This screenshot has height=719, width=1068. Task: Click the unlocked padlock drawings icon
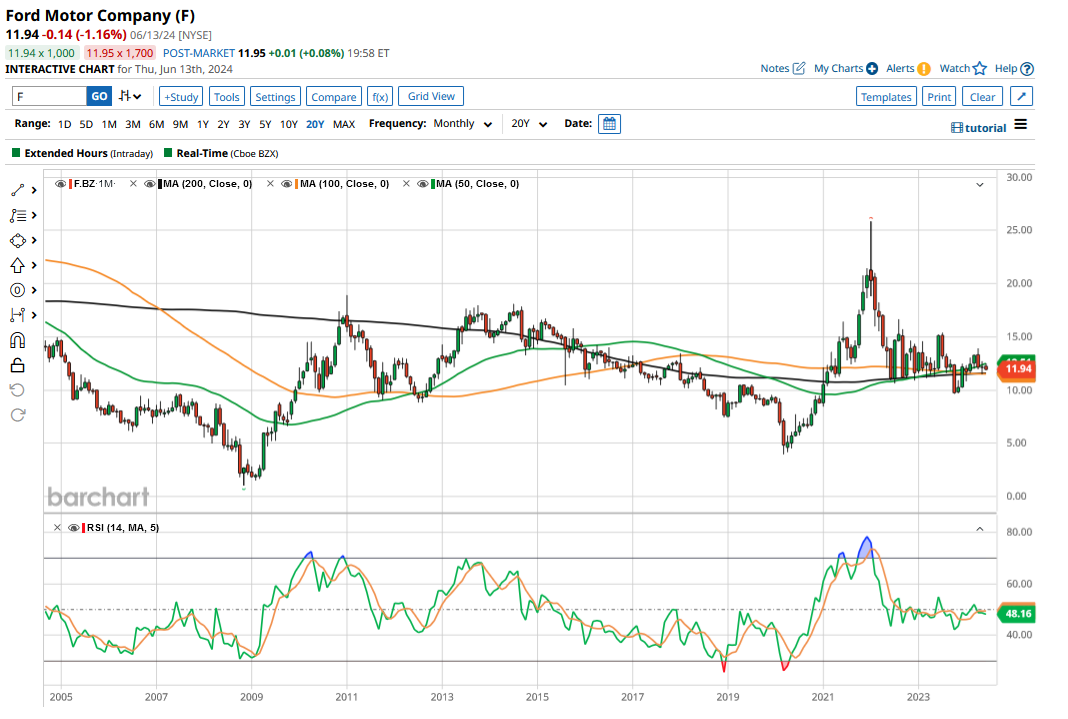tap(17, 366)
